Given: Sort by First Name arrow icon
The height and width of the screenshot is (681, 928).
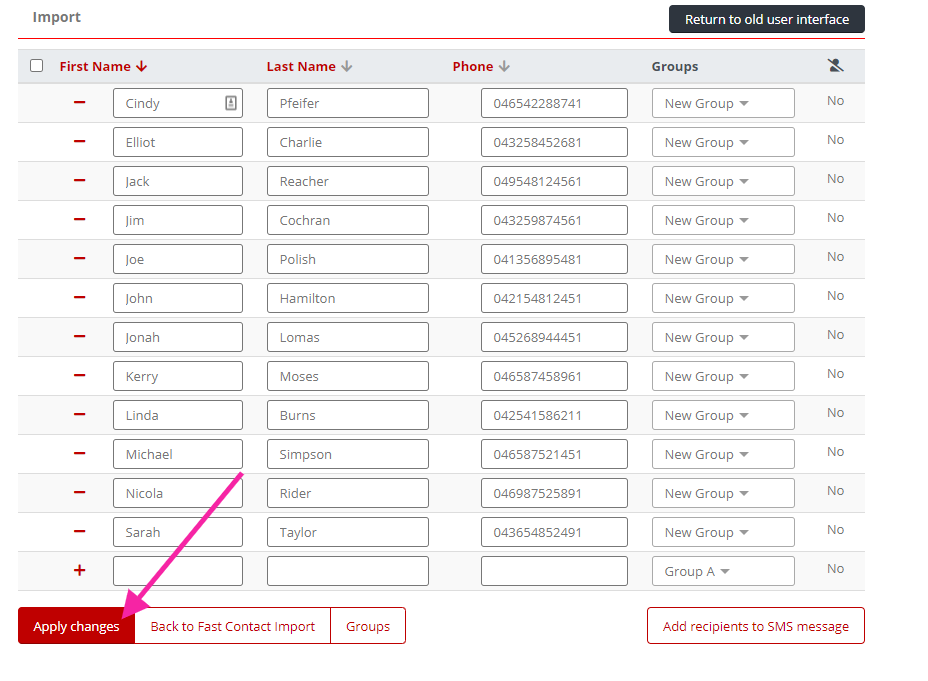Looking at the screenshot, I should point(141,66).
